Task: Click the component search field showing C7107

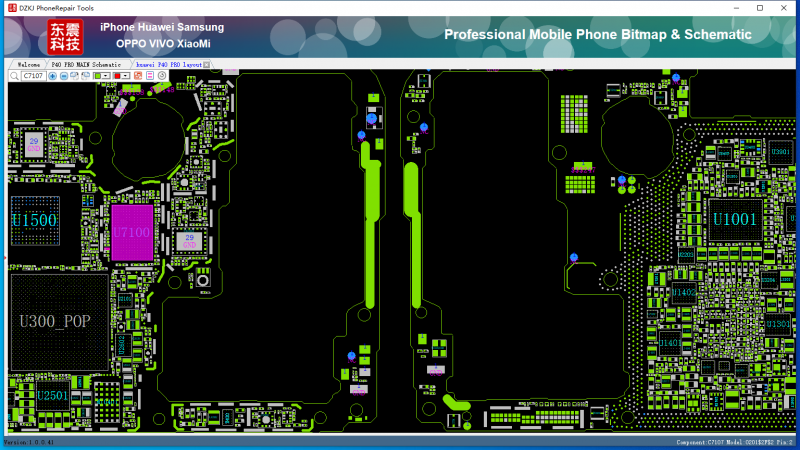Action: pyautogui.click(x=34, y=76)
